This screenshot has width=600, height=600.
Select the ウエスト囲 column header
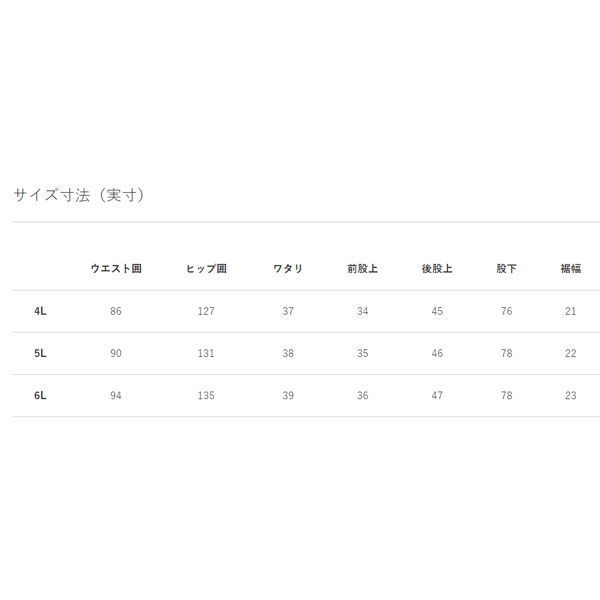coord(116,269)
